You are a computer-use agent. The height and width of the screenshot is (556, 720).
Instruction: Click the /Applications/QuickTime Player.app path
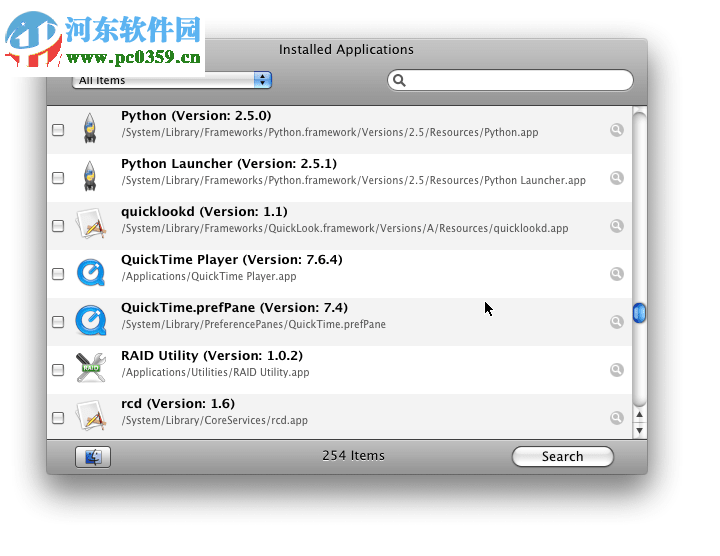[209, 276]
